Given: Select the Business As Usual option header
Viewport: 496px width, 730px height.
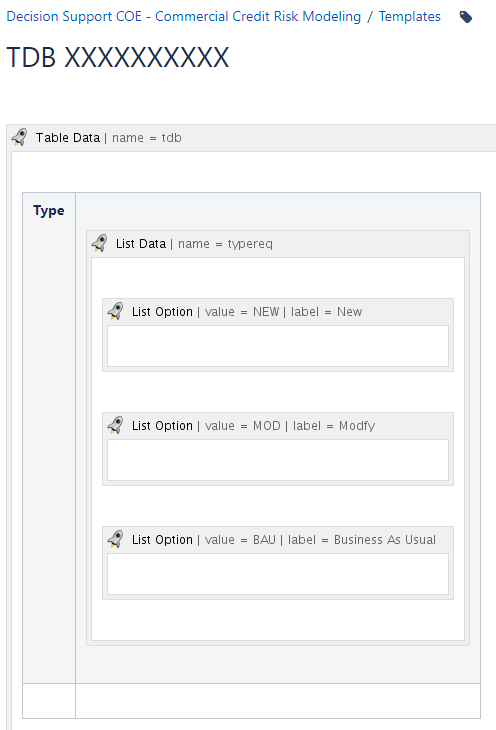Looking at the screenshot, I should 278,540.
